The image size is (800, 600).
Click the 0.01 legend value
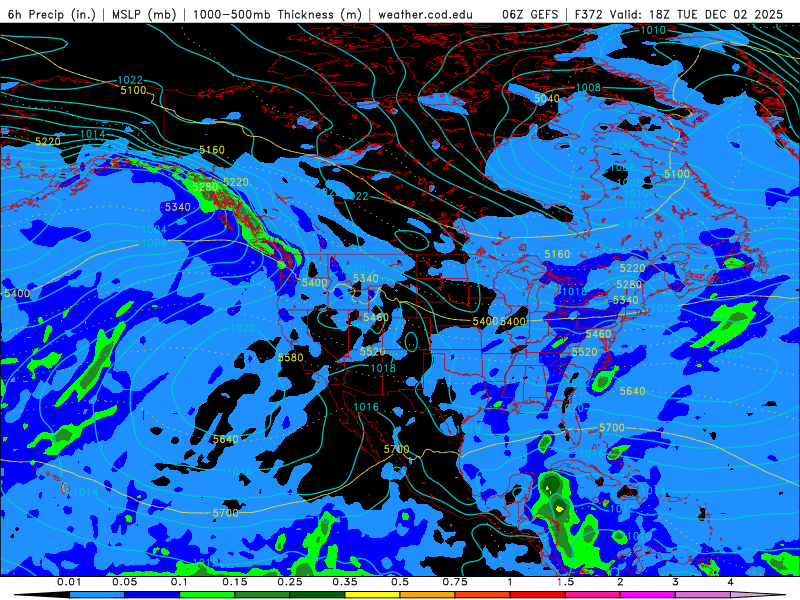coord(69,582)
